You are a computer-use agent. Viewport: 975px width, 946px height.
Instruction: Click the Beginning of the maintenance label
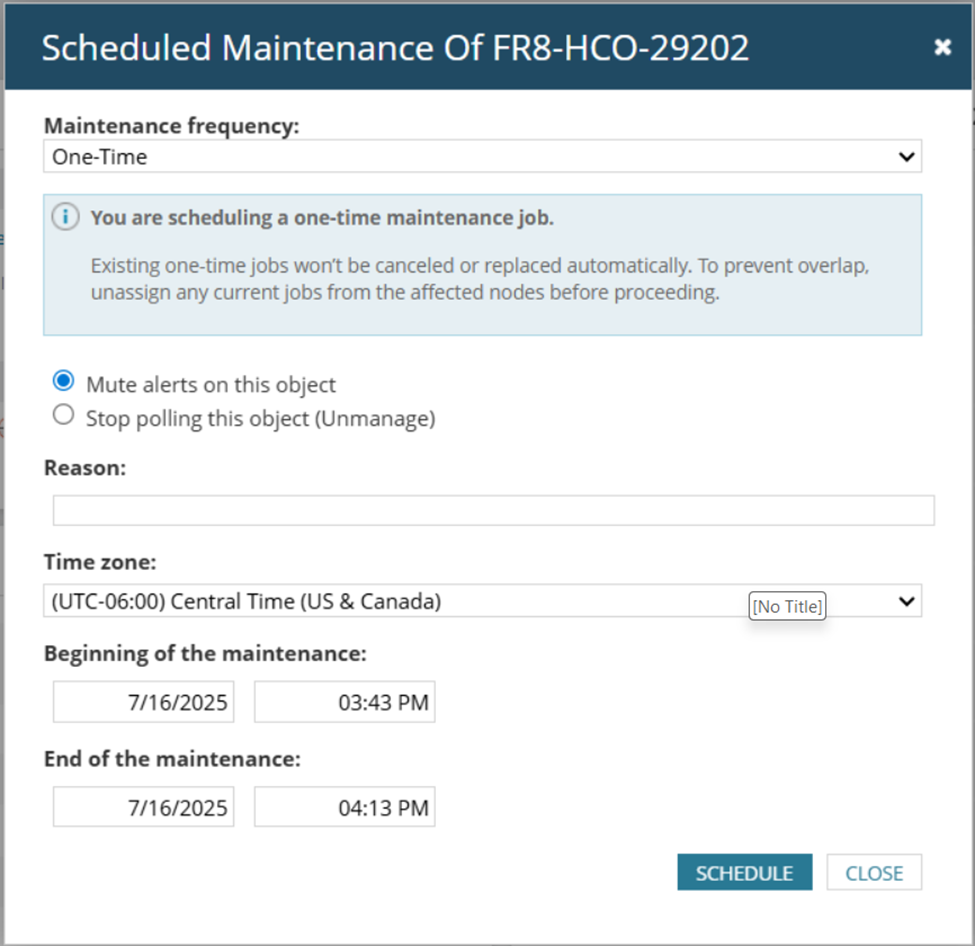click(205, 654)
